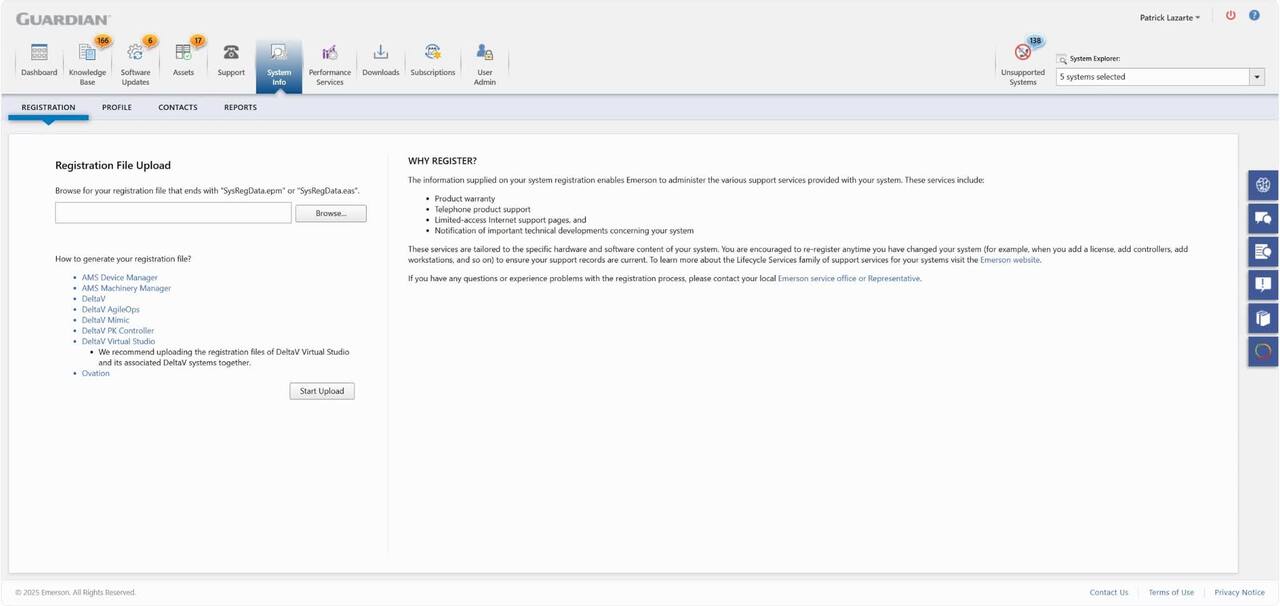Image resolution: width=1280 pixels, height=606 pixels.
Task: Follow the Emerson website link
Action: [1010, 260]
